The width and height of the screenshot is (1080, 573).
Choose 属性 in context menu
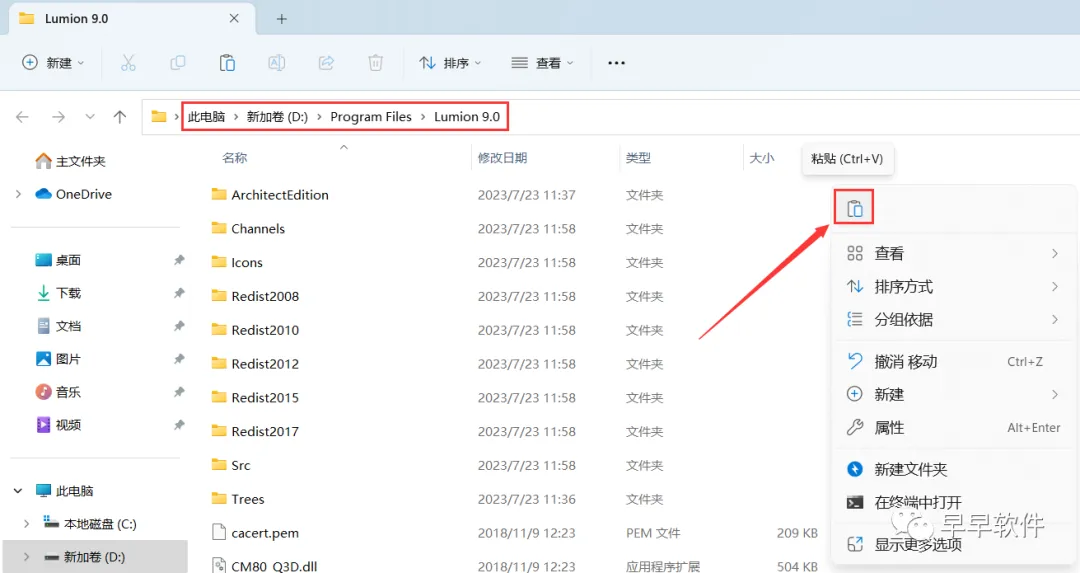click(x=953, y=428)
